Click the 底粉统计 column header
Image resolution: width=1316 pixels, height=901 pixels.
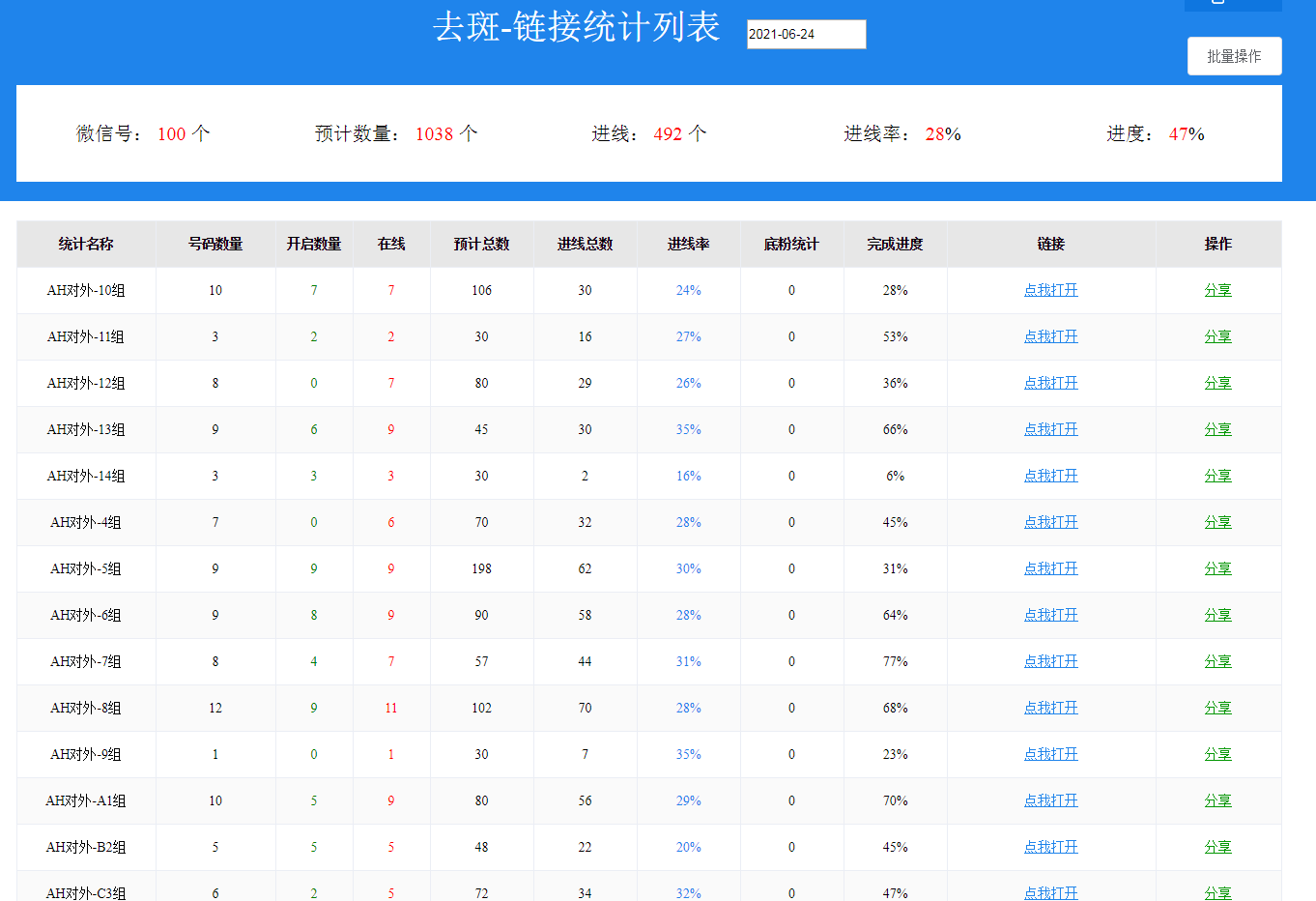click(x=791, y=244)
